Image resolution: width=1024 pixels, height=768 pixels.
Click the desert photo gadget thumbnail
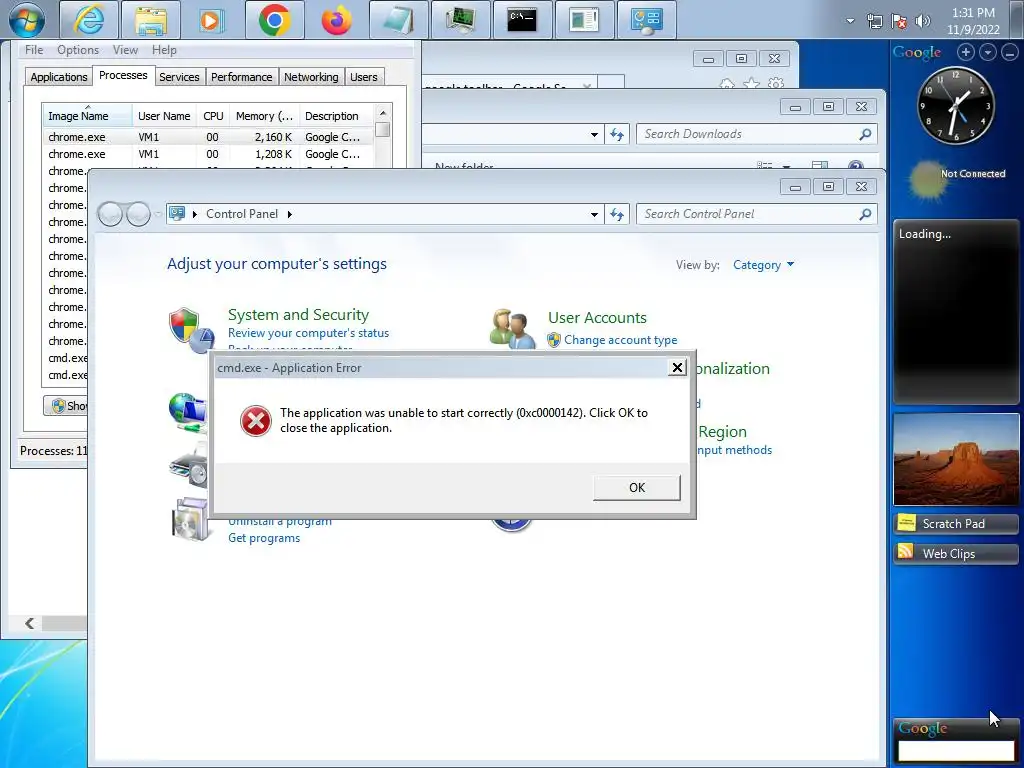tap(955, 460)
